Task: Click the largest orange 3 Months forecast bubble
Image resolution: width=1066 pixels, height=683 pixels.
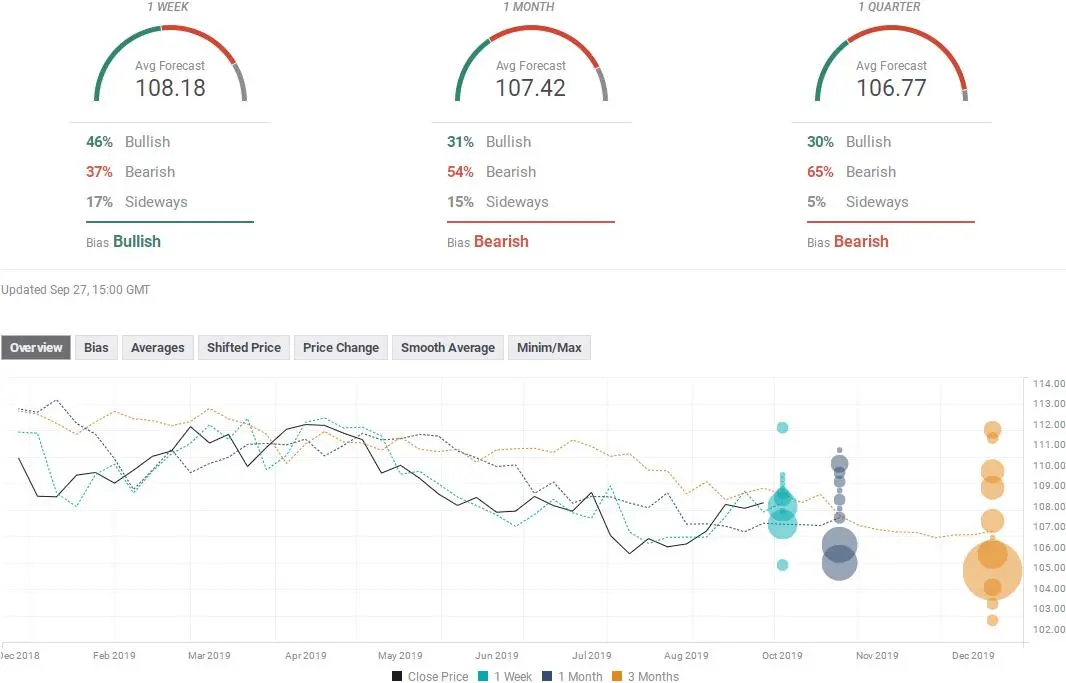Action: coord(992,571)
